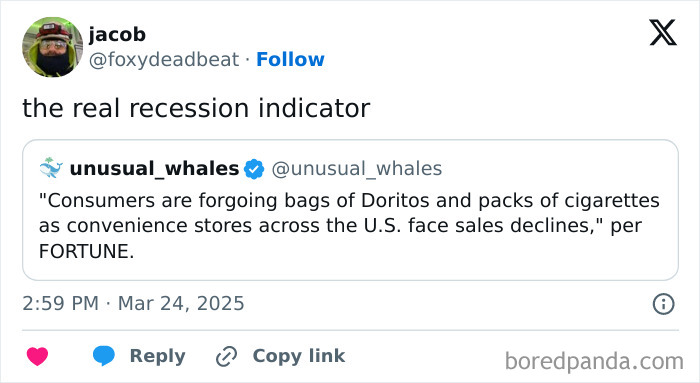Click the @unusual_whales handle
700x383 pixels.
tap(357, 169)
